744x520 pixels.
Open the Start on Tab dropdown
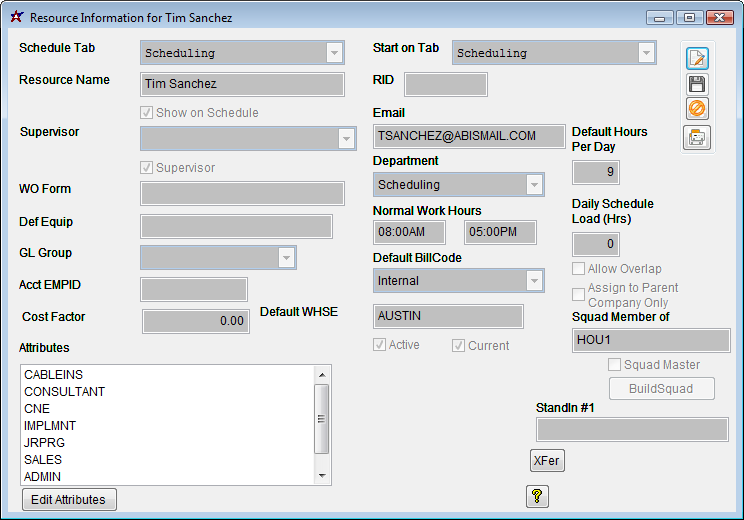coord(646,53)
